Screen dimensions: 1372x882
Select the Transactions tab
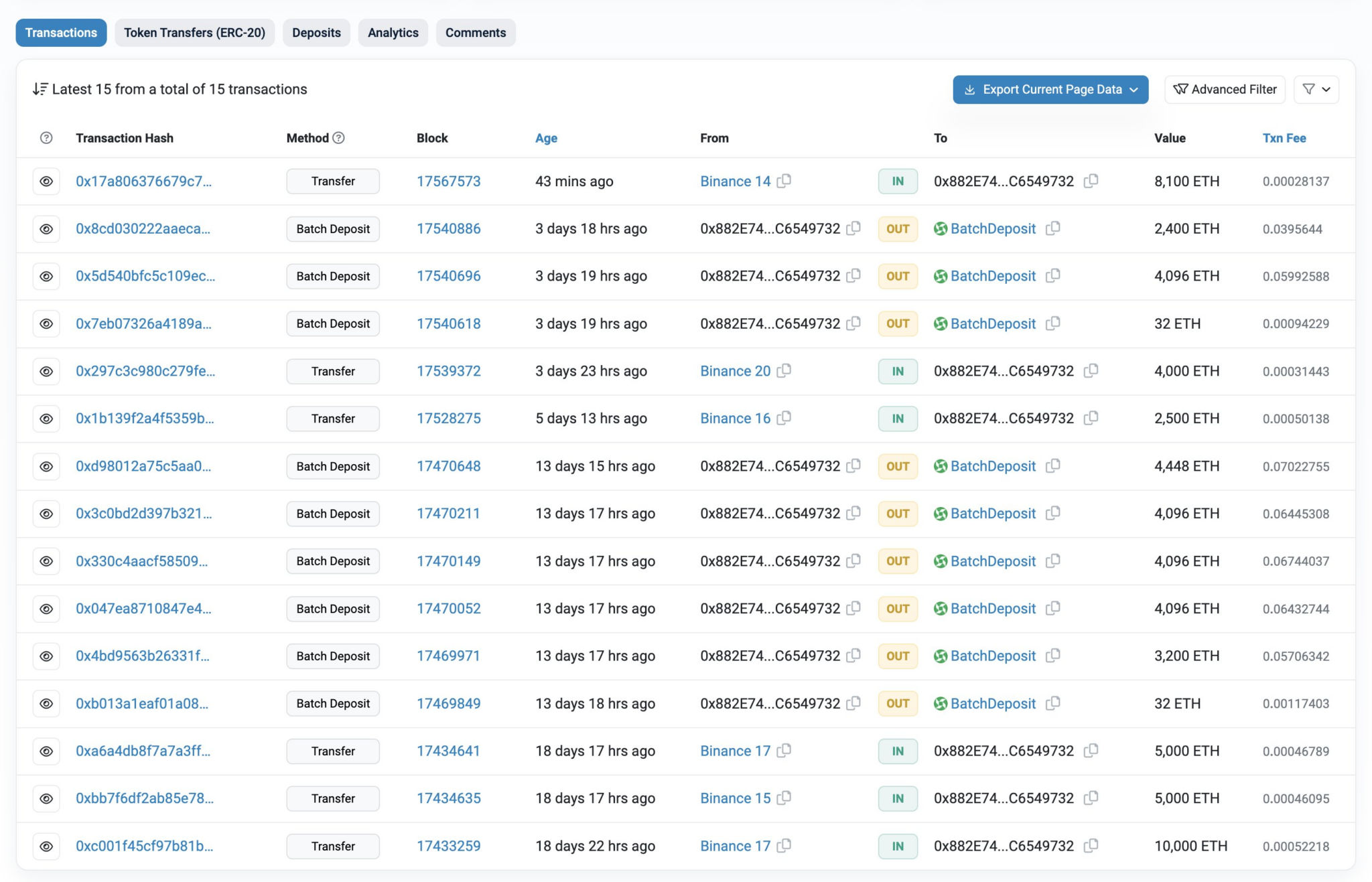61,33
